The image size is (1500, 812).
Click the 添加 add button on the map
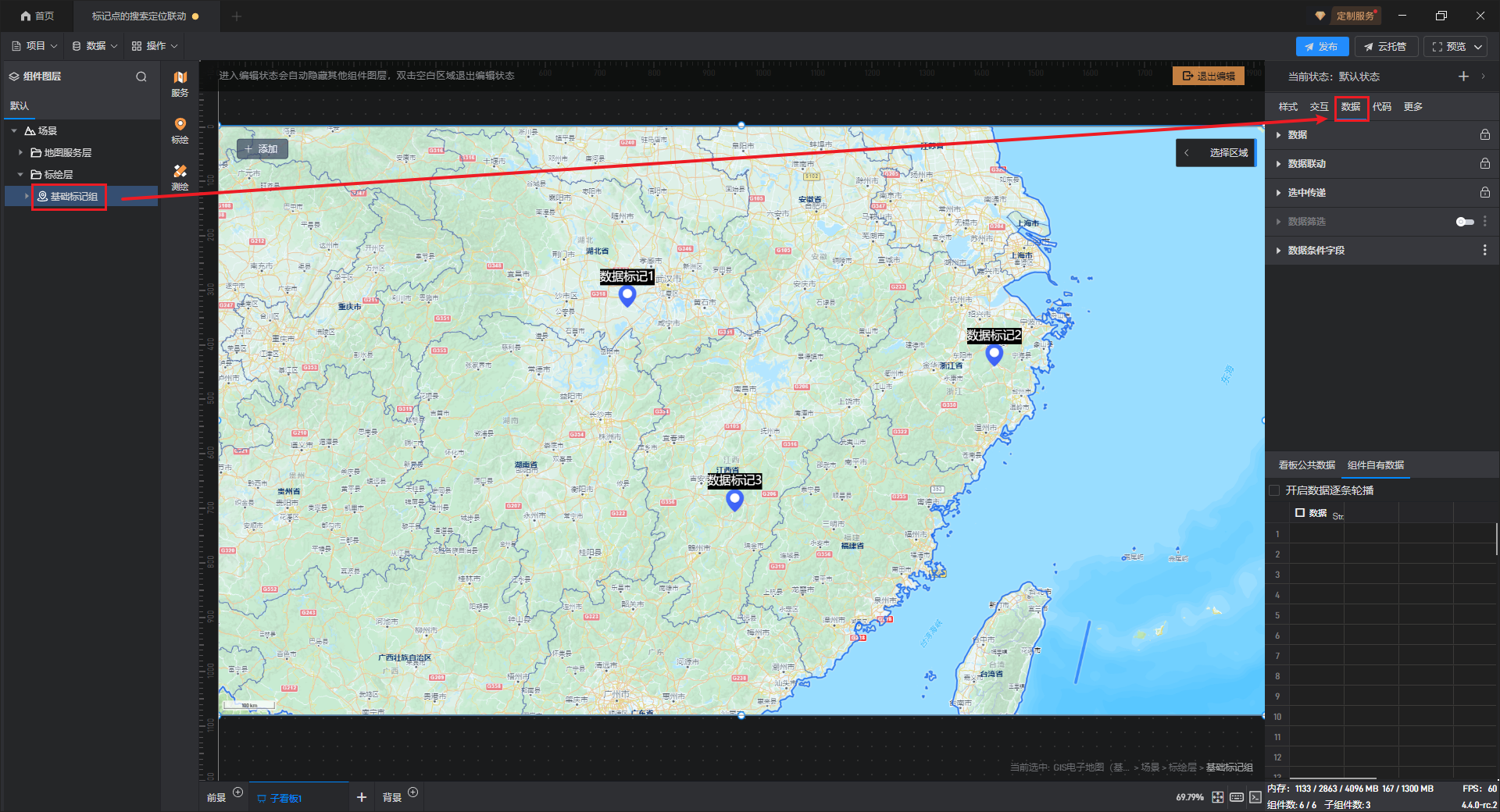click(261, 149)
